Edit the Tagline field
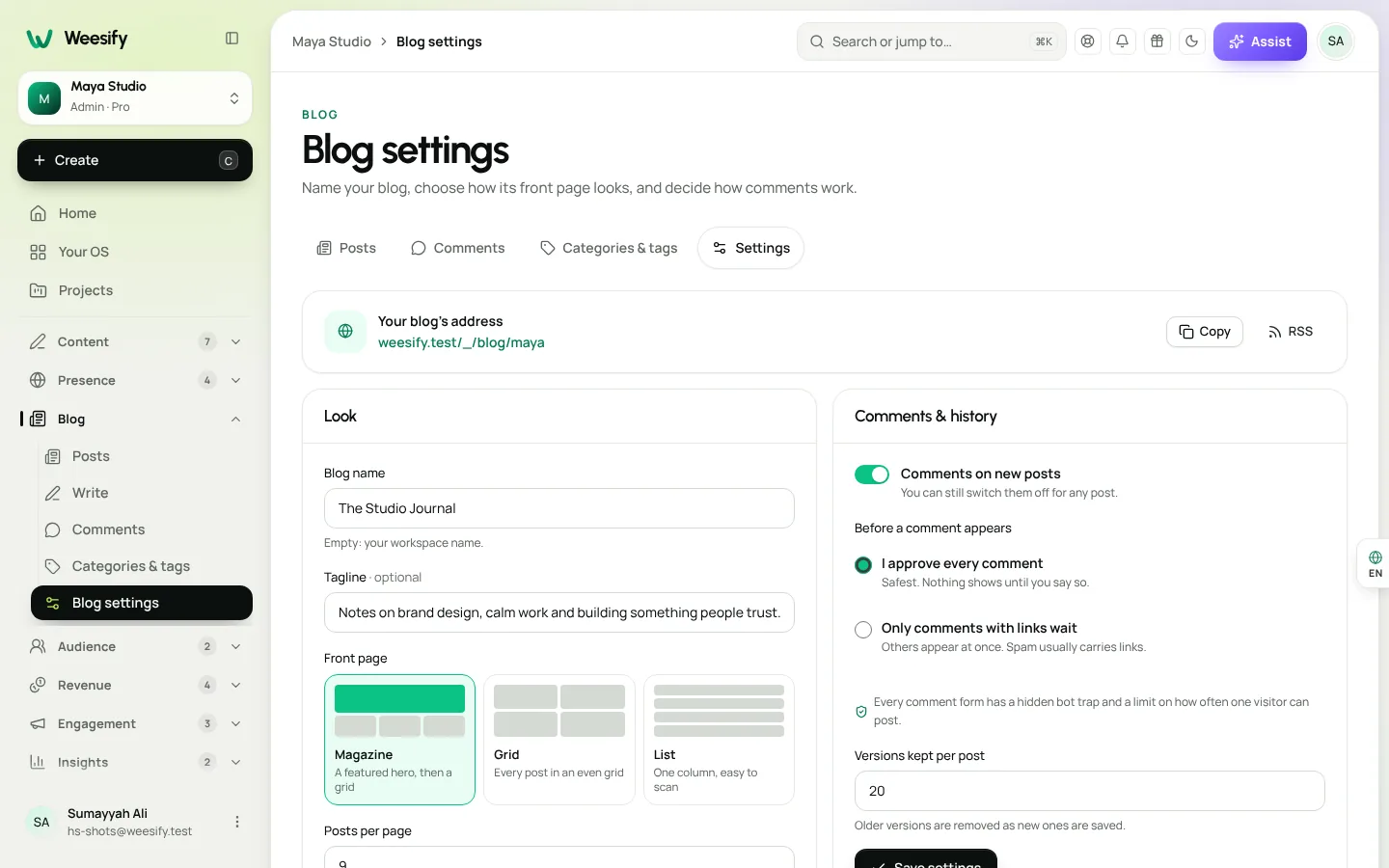 559,612
